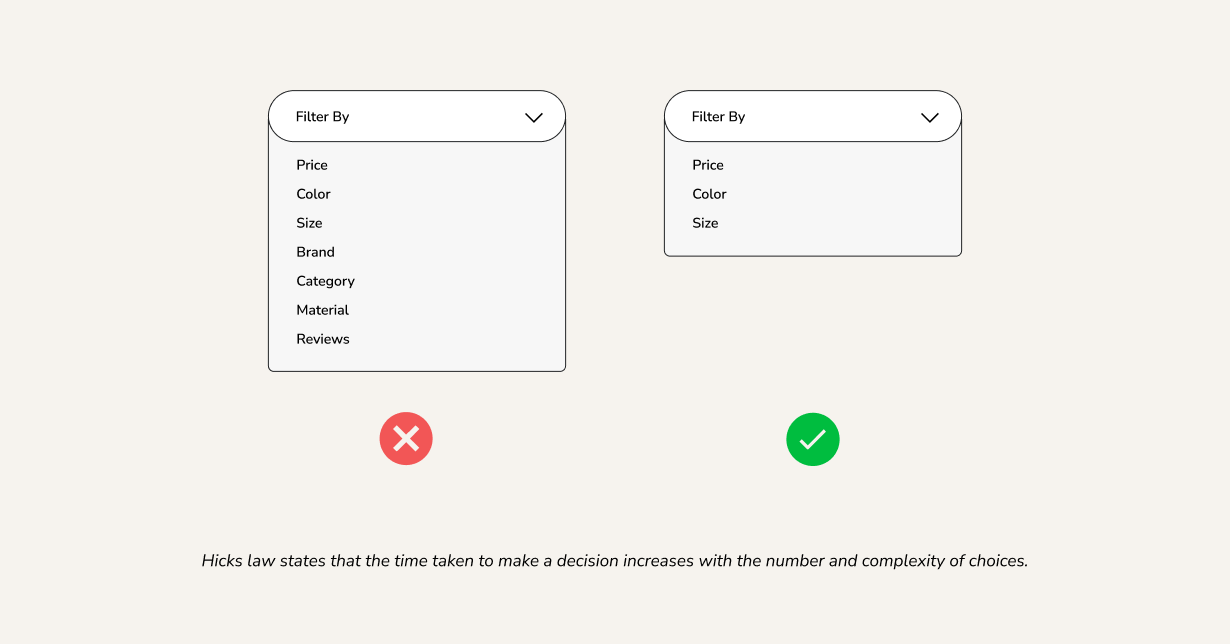Pick the Reviews filter option
Image resolution: width=1230 pixels, height=644 pixels.
(x=323, y=339)
